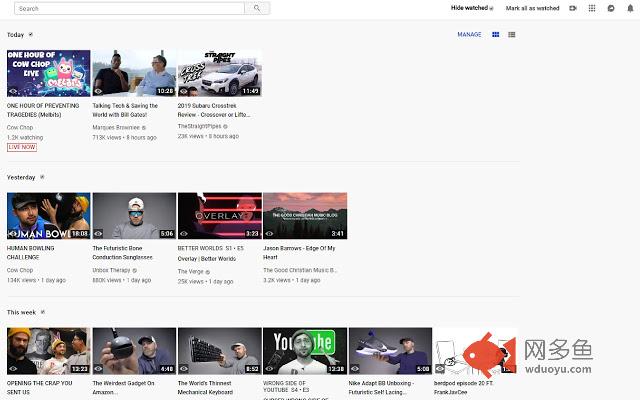Go to Marques Brownlee channel
Screen dimensions: 640x400
[116, 127]
